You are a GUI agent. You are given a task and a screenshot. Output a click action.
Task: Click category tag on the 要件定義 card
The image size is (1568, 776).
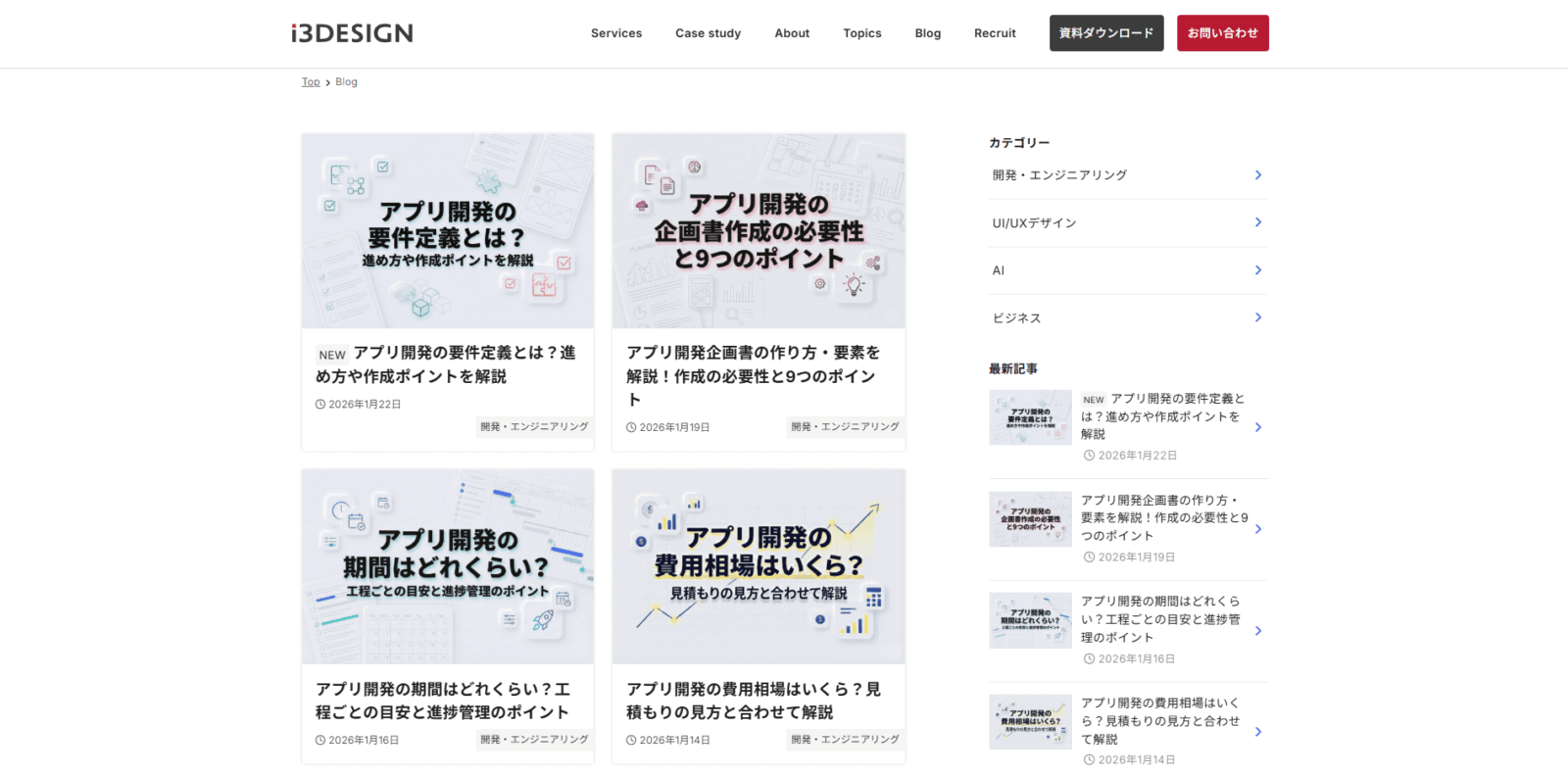click(534, 427)
